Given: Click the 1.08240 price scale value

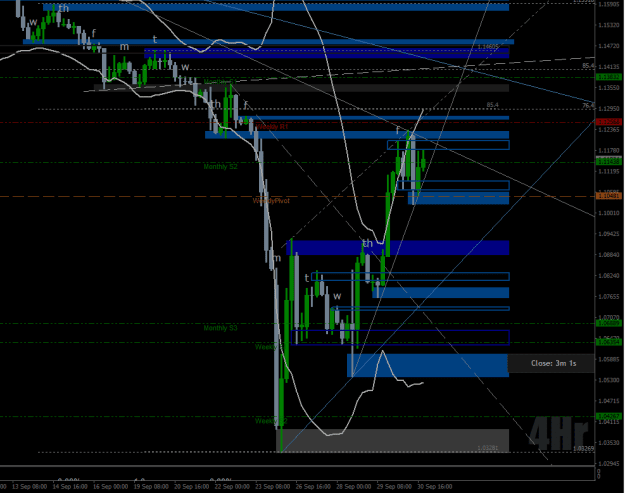Looking at the screenshot, I should point(609,276).
